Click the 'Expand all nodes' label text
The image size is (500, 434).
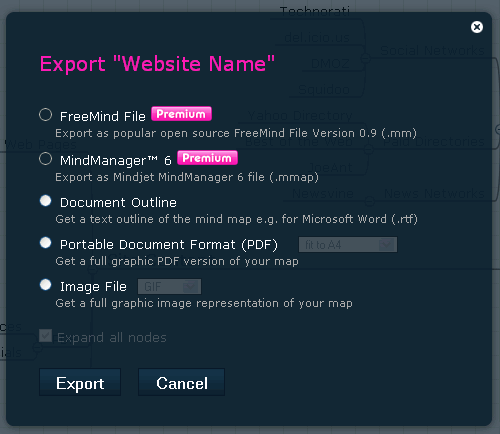(x=112, y=338)
